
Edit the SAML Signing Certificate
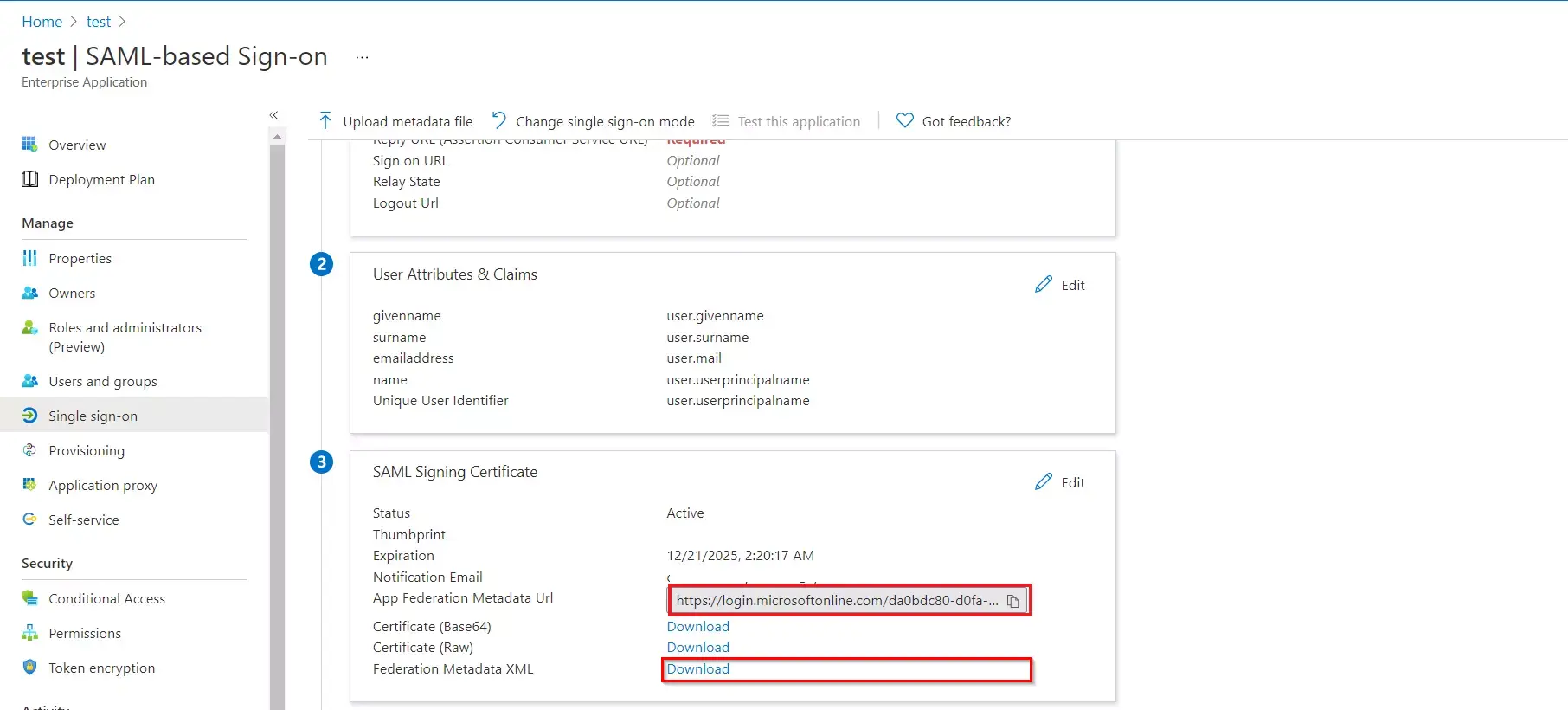point(1060,482)
